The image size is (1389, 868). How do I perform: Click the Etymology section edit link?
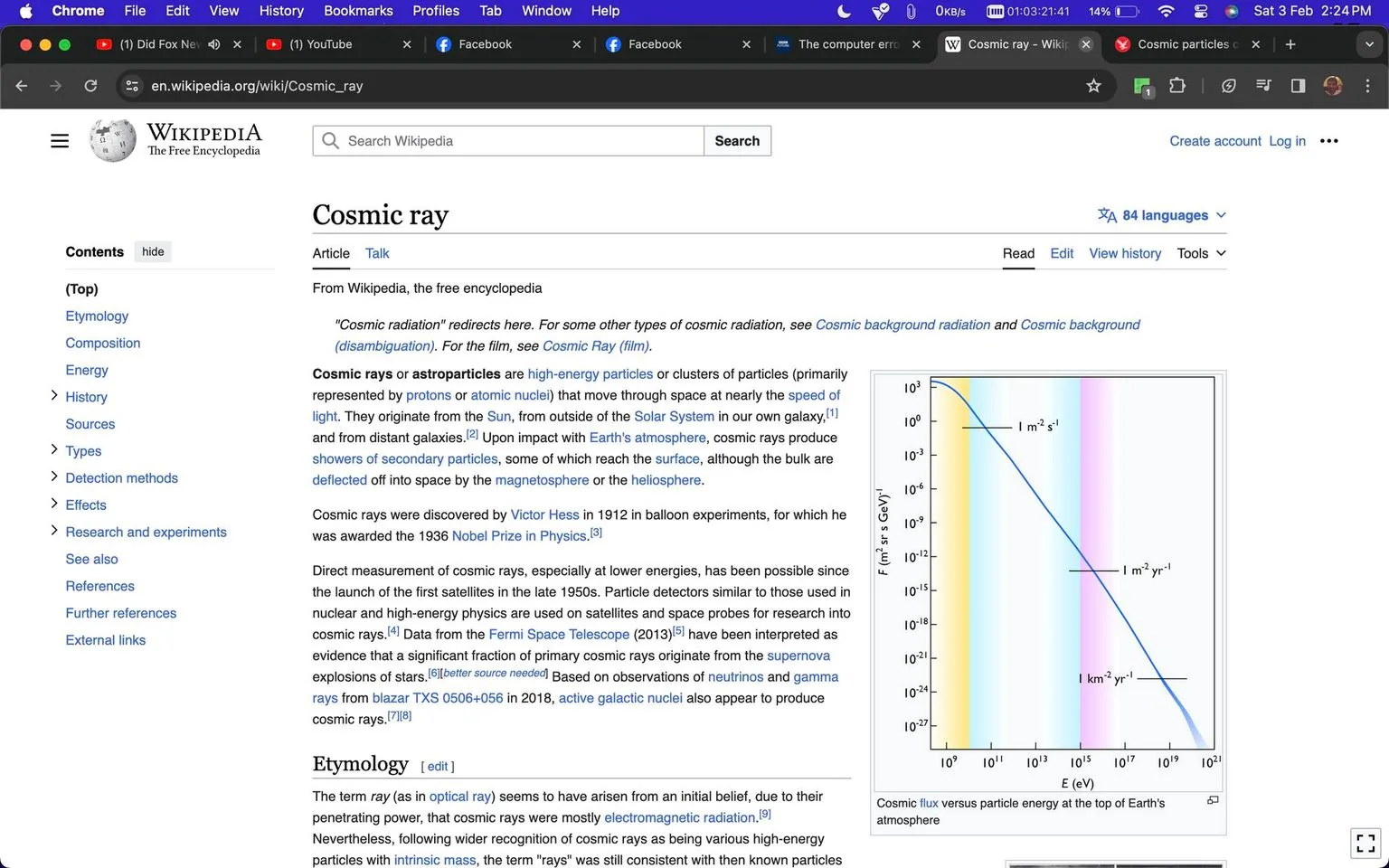click(438, 766)
